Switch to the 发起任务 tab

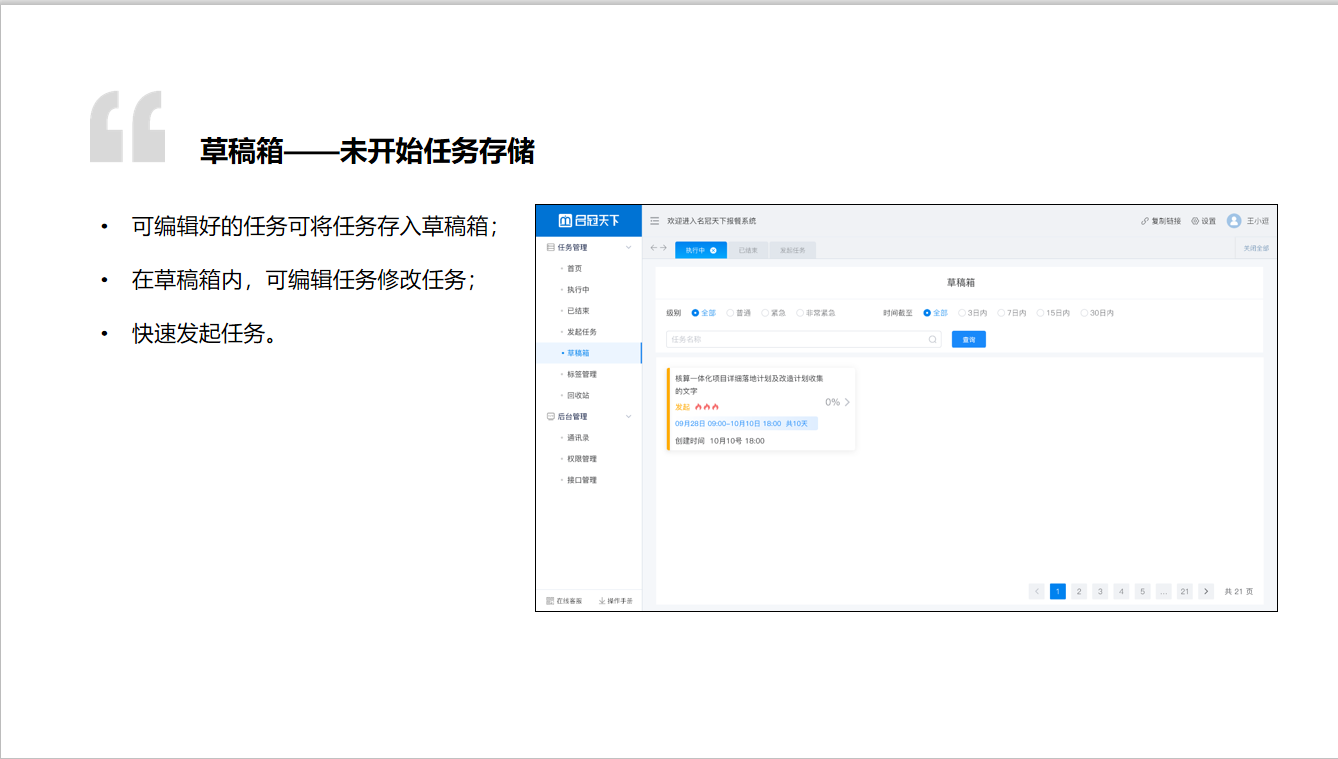pos(793,250)
